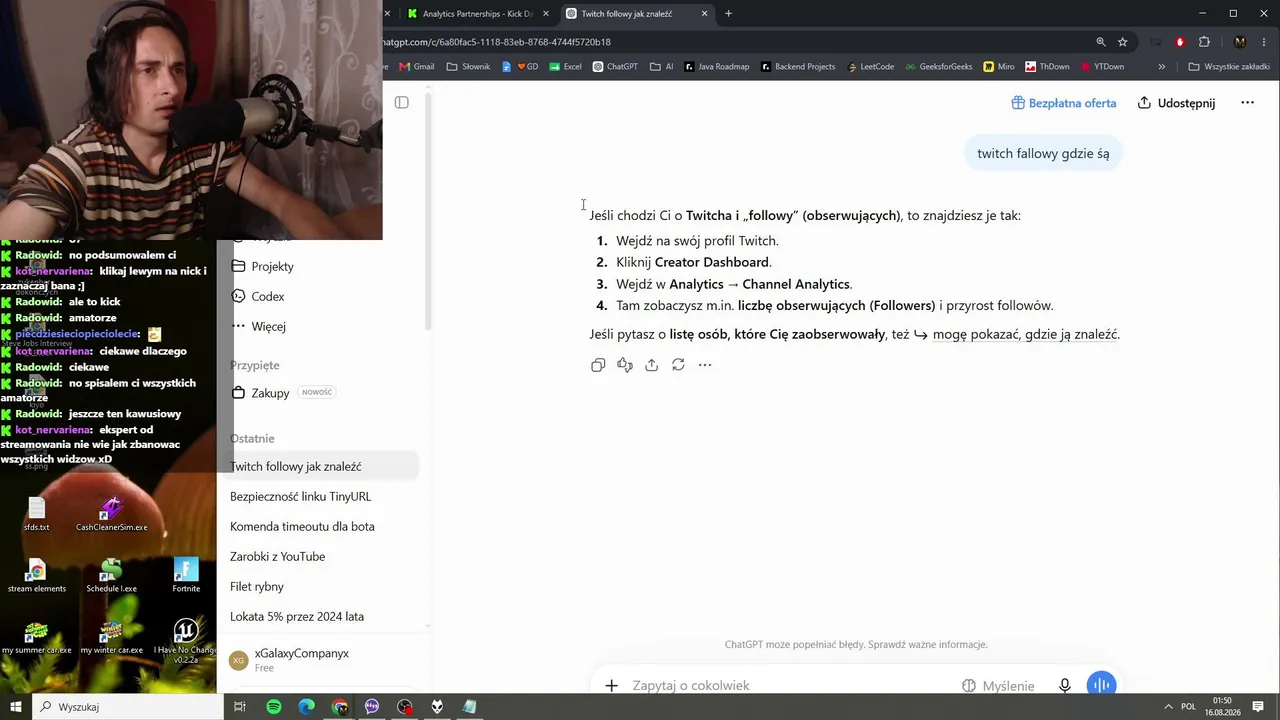Open the sfds.txt desktop file

click(37, 514)
